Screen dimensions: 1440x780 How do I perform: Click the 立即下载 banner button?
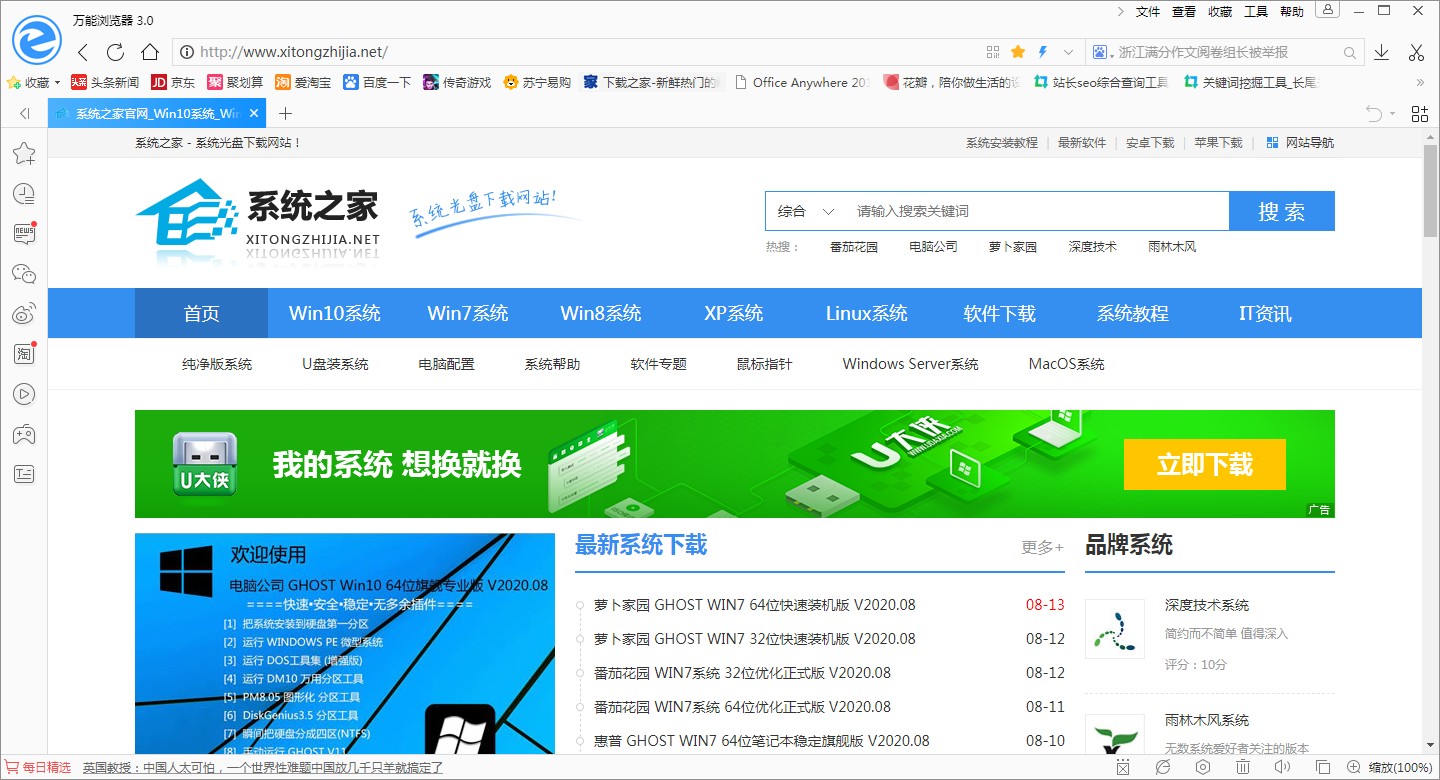[1204, 464]
